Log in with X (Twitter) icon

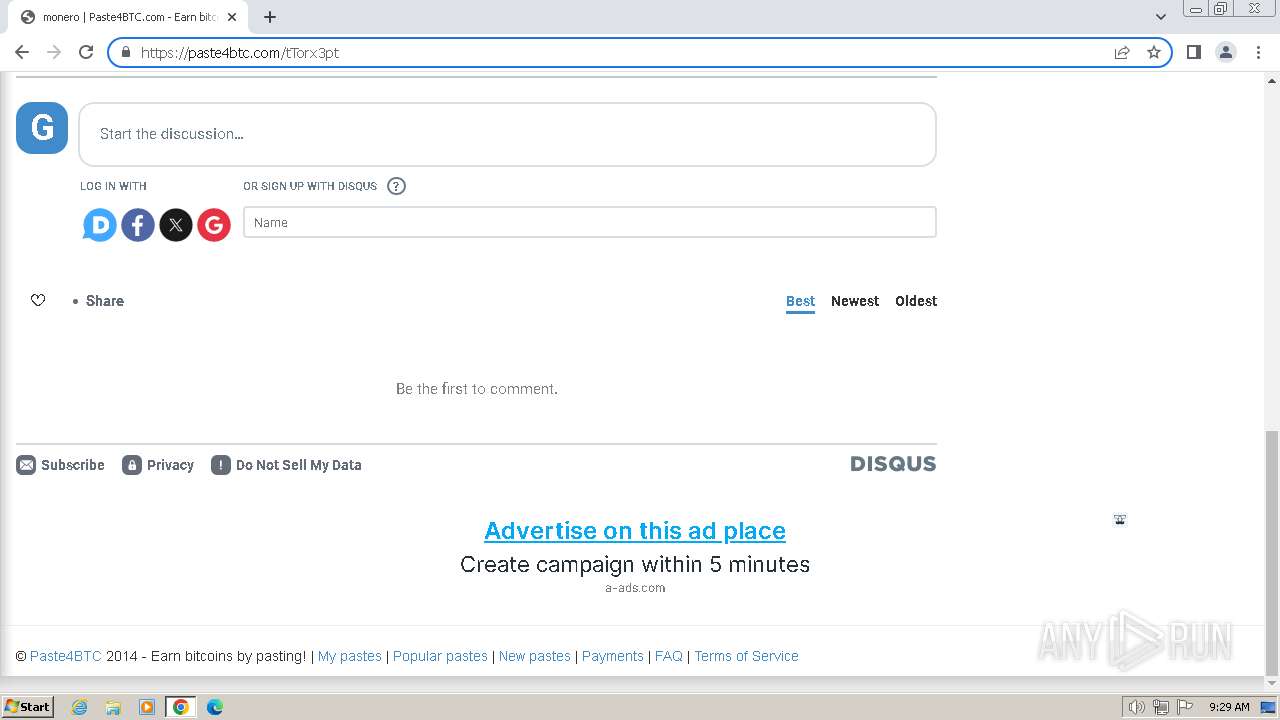coord(176,225)
